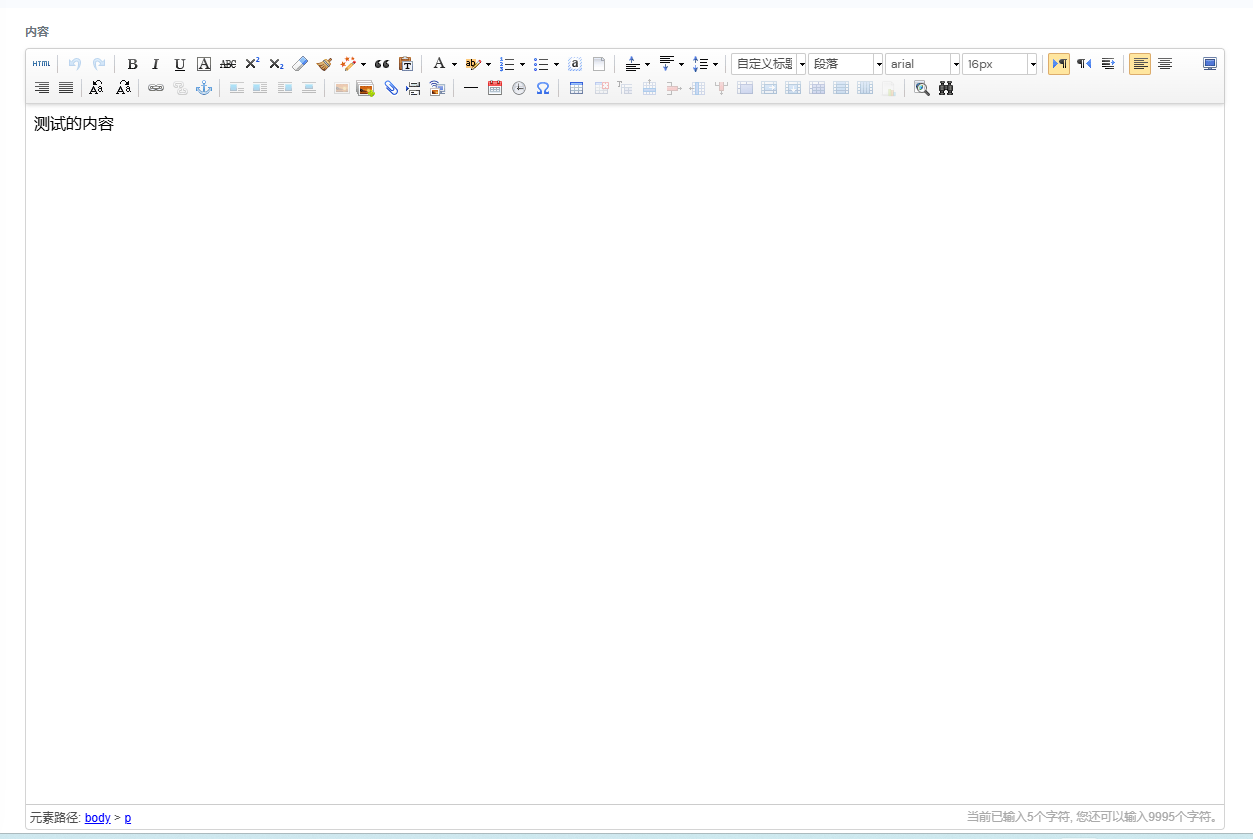Insert horizontal rule line icon

[x=471, y=88]
